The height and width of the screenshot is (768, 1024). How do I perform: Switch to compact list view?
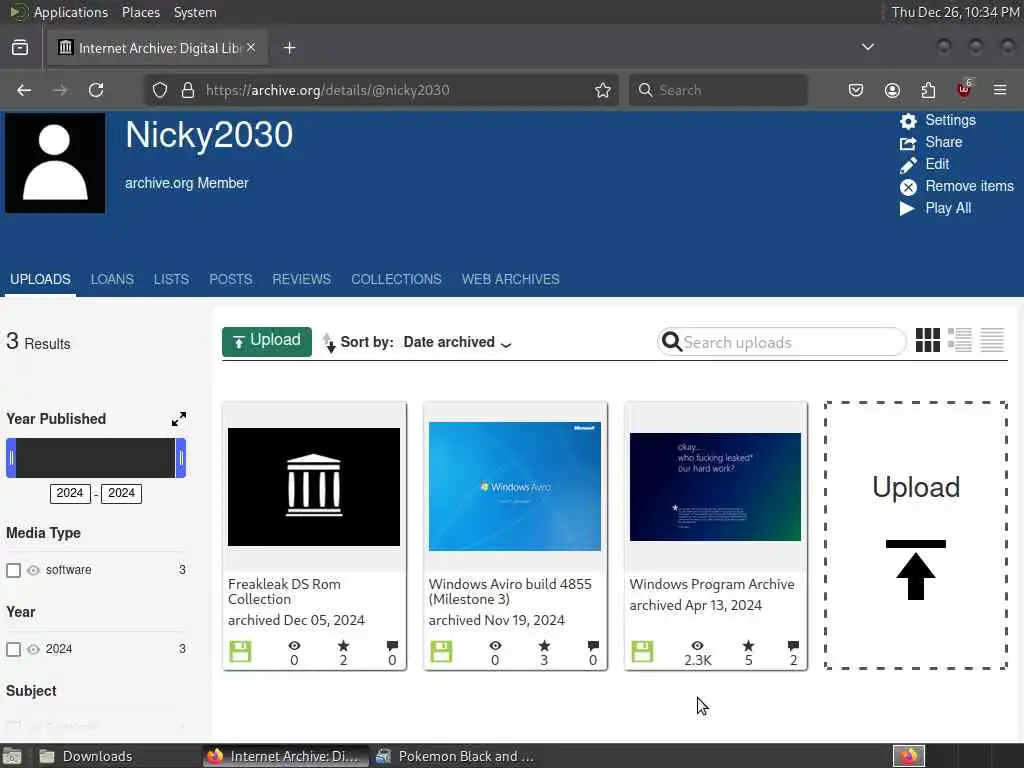(991, 340)
